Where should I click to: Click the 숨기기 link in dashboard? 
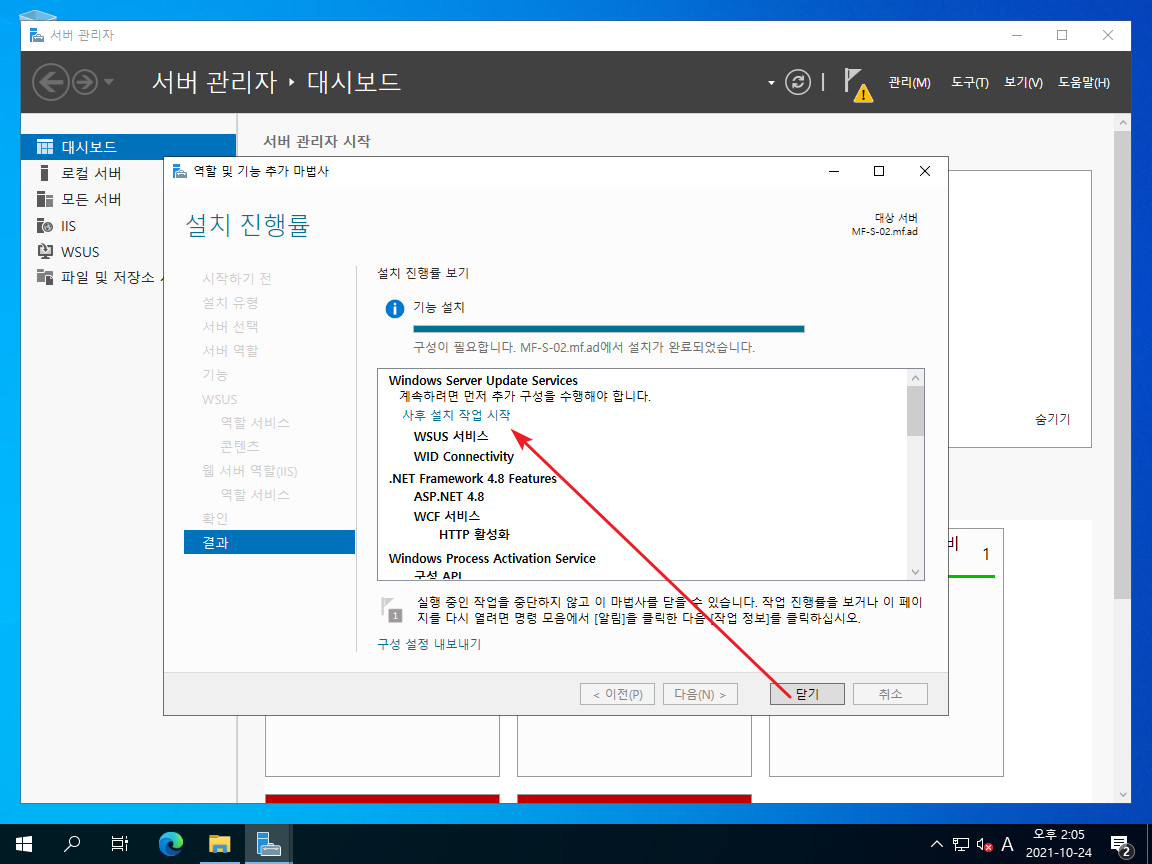[1052, 420]
